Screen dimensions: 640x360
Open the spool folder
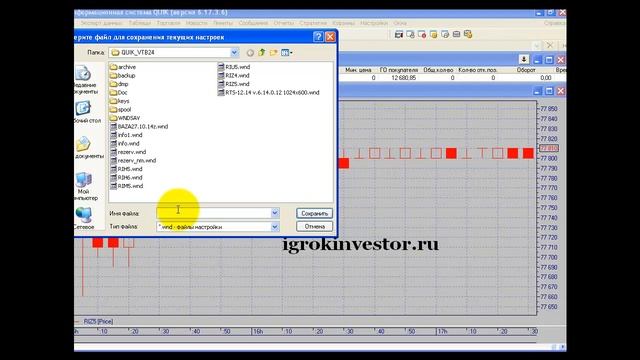(x=120, y=109)
